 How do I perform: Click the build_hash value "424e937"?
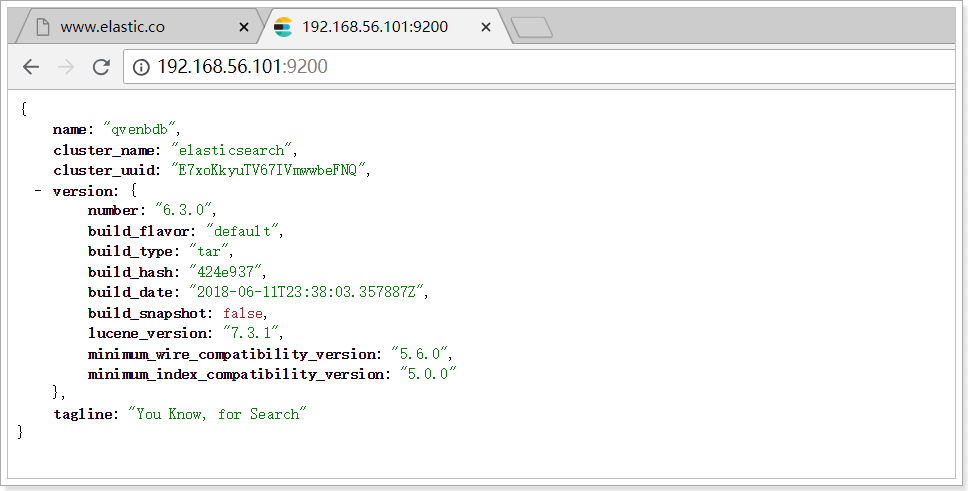[225, 272]
